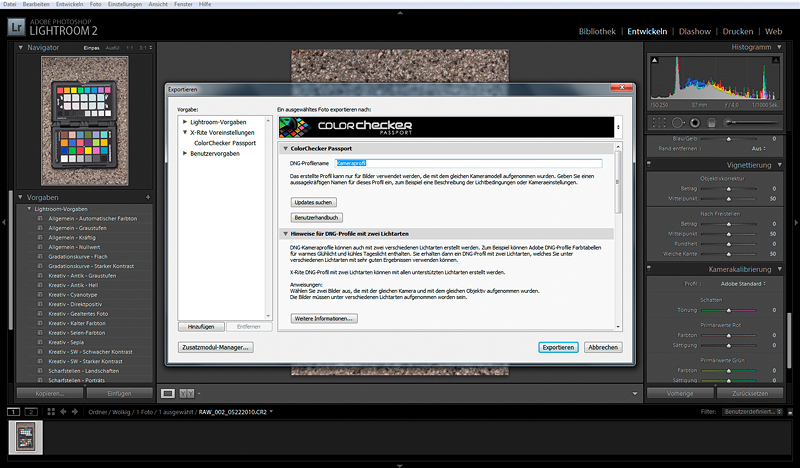Screen dimensions: 800x468
Task: Click Updates suchen button
Action: pos(313,202)
